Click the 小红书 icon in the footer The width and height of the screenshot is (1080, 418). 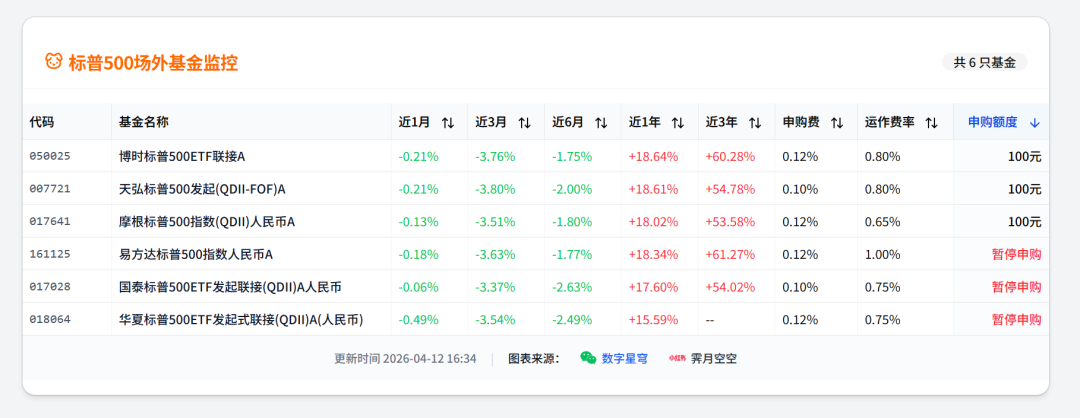[677, 358]
